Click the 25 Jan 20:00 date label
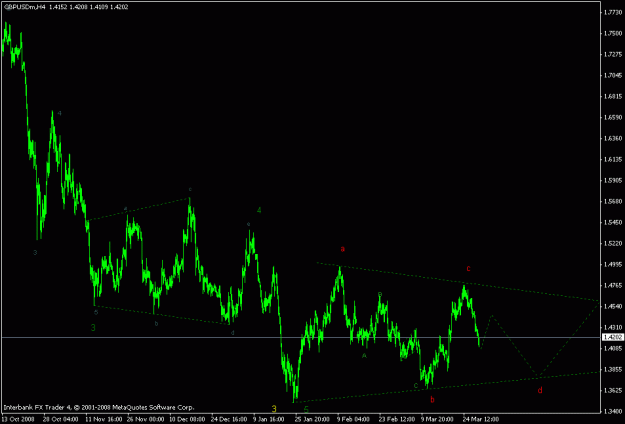625x424 pixels. tap(313, 419)
